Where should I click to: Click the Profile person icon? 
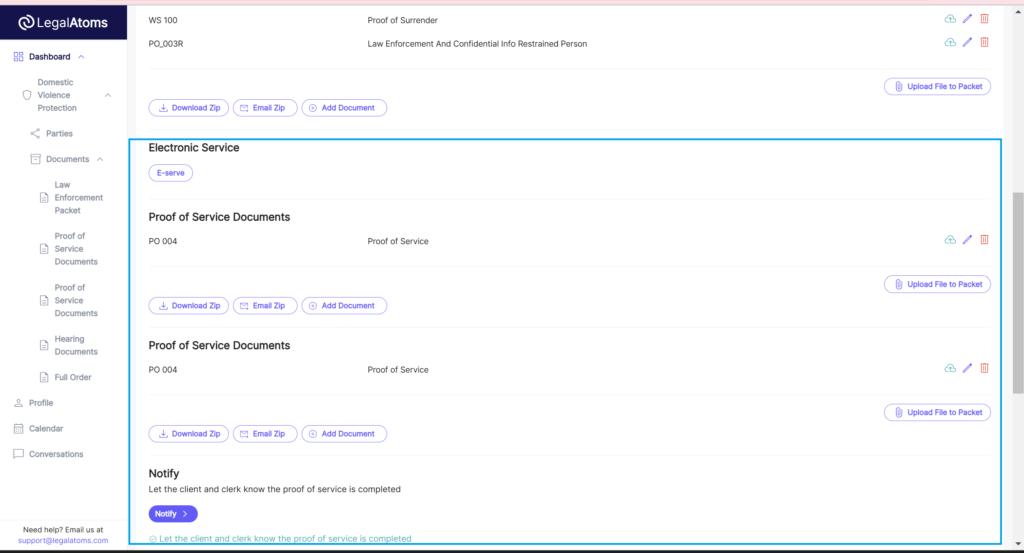(x=18, y=403)
